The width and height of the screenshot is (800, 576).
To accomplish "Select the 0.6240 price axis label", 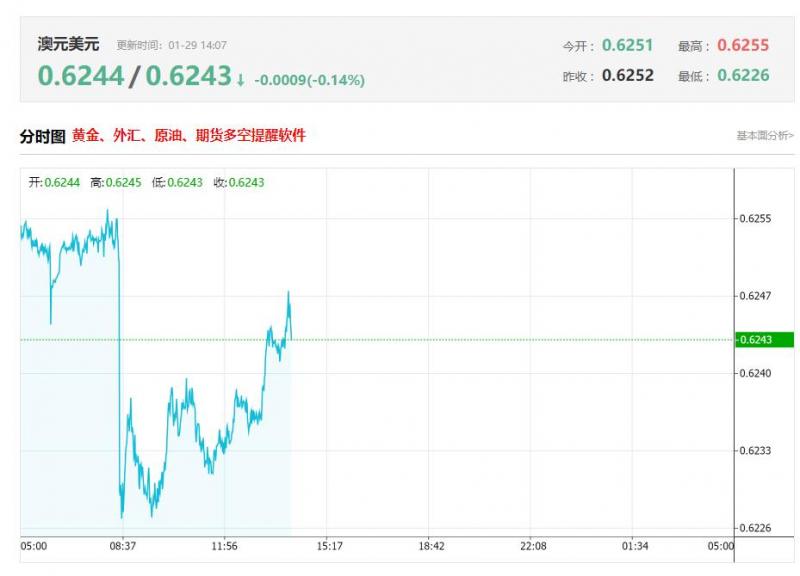I will point(755,373).
